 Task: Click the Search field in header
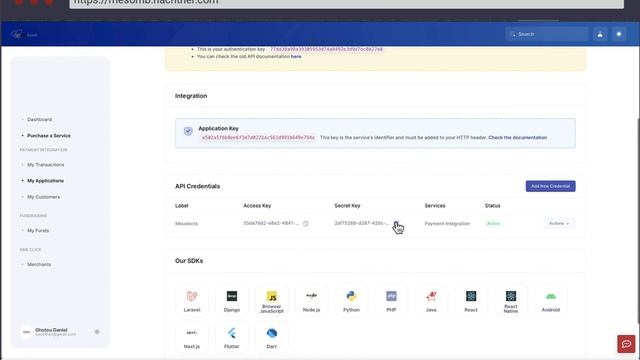(x=547, y=34)
